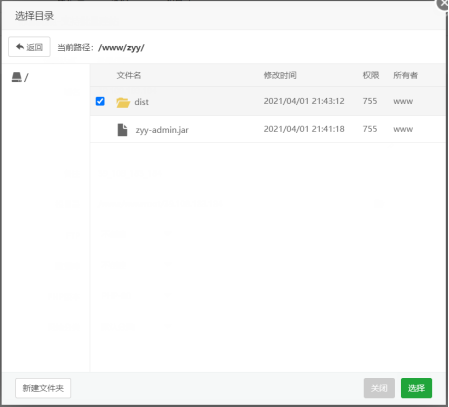The image size is (449, 407).
Task: Click the root disk drive icon
Action: coord(17,77)
